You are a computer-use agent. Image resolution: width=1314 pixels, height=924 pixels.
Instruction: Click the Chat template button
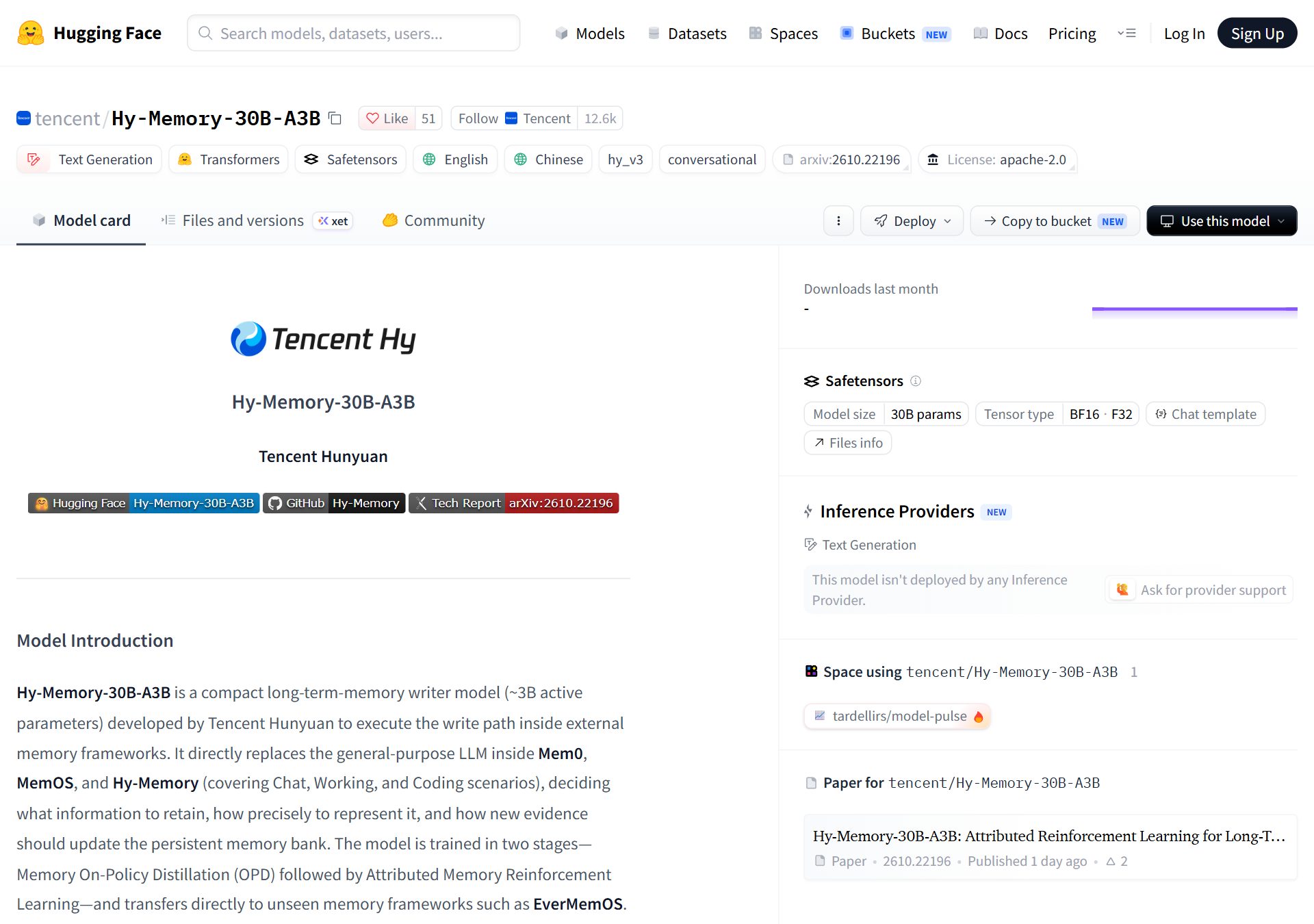1206,414
